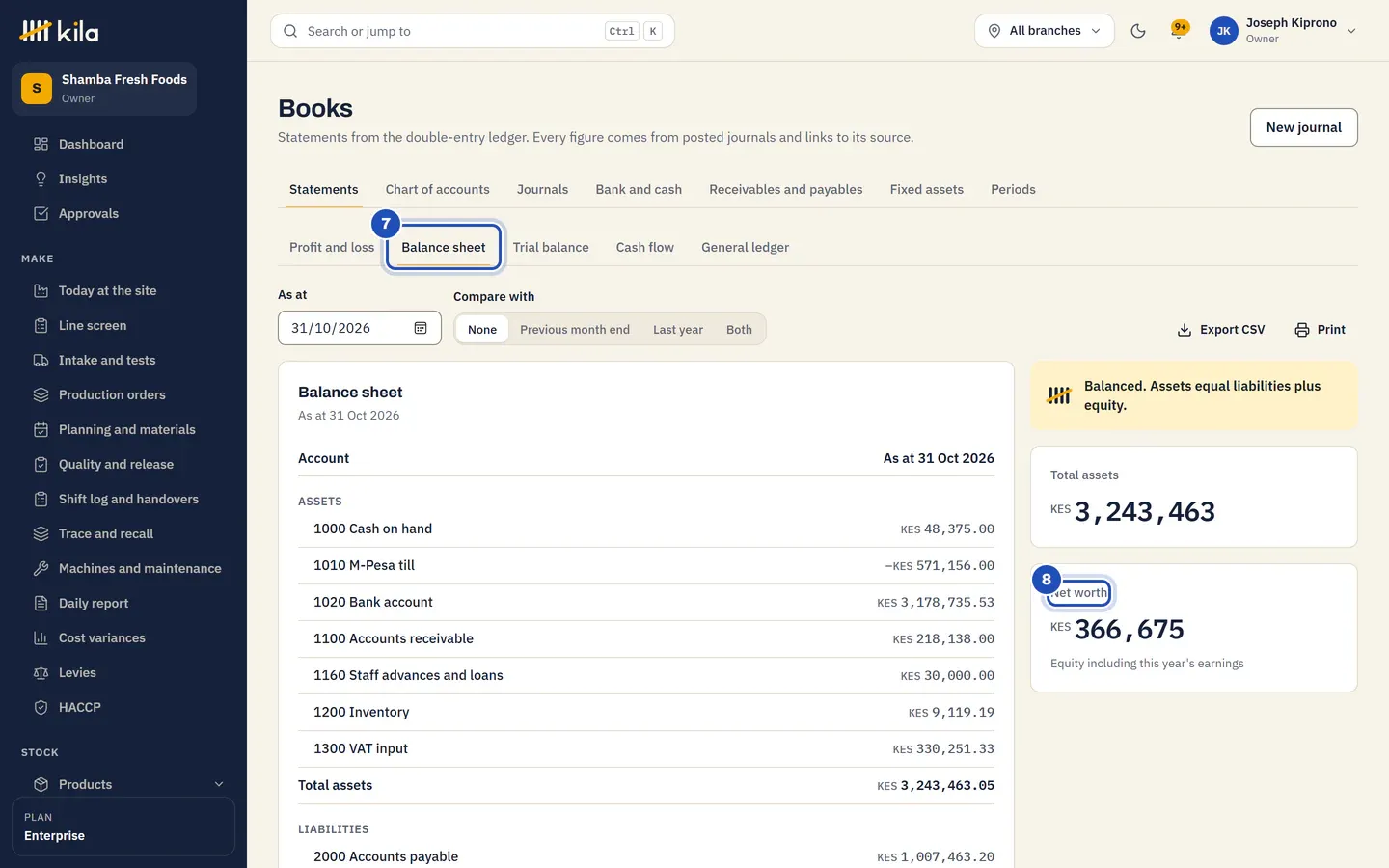Open HACCP shield icon
Viewport: 1389px width, 868px height.
point(41,708)
